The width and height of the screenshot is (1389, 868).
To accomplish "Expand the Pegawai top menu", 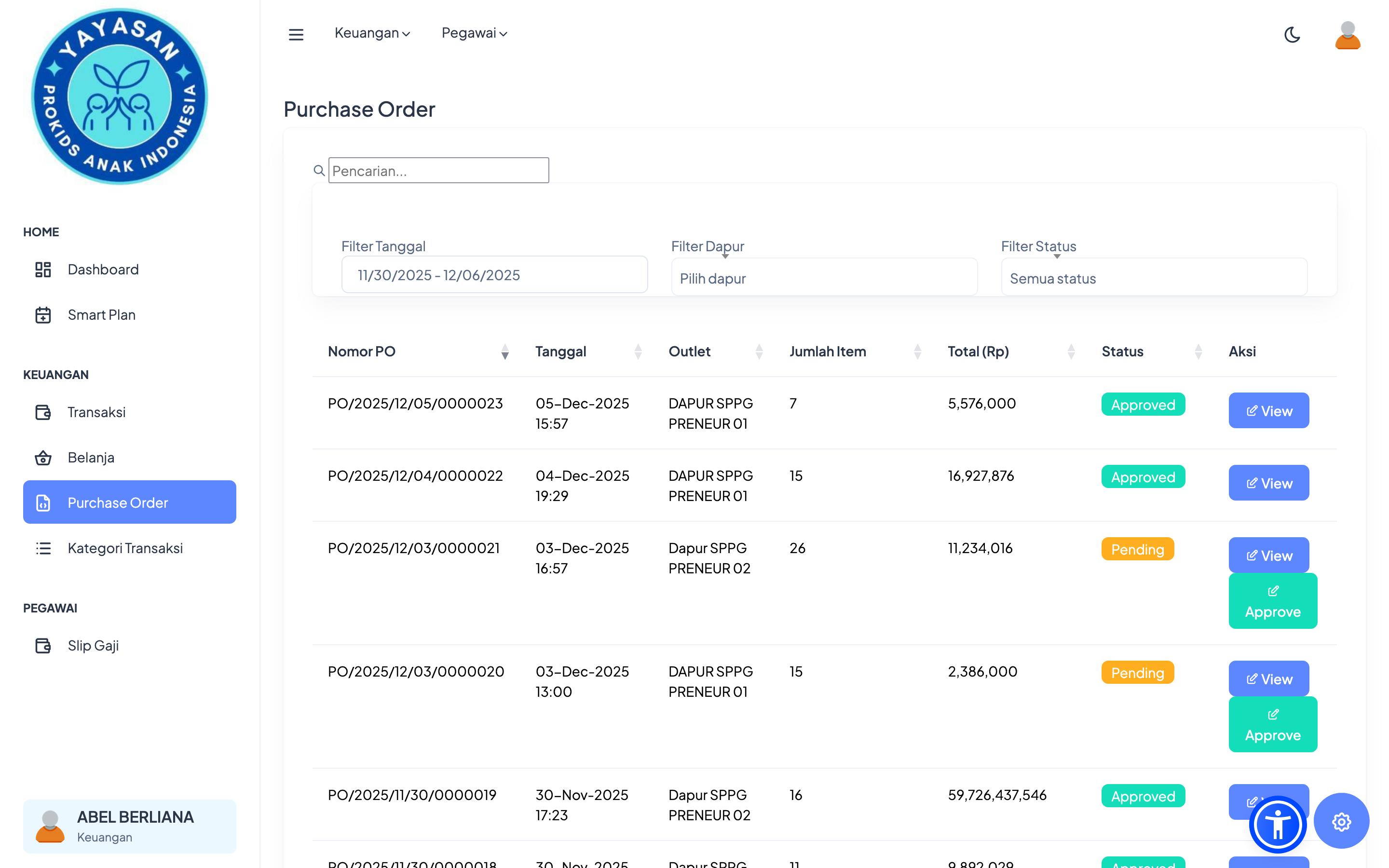I will (x=474, y=33).
